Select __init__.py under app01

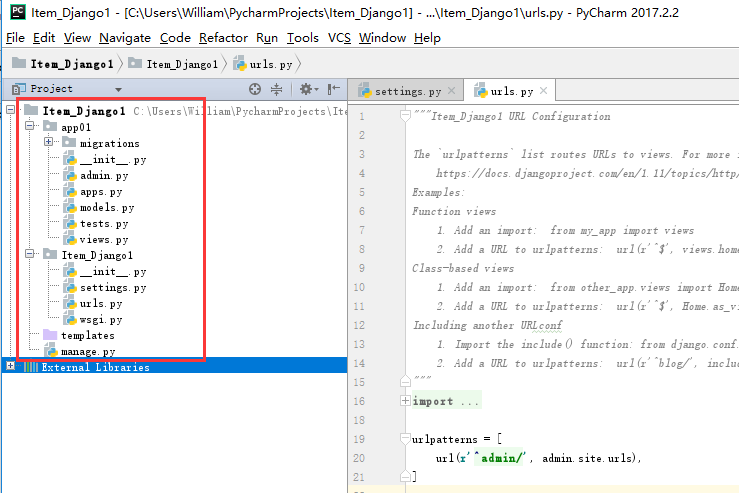[x=113, y=159]
